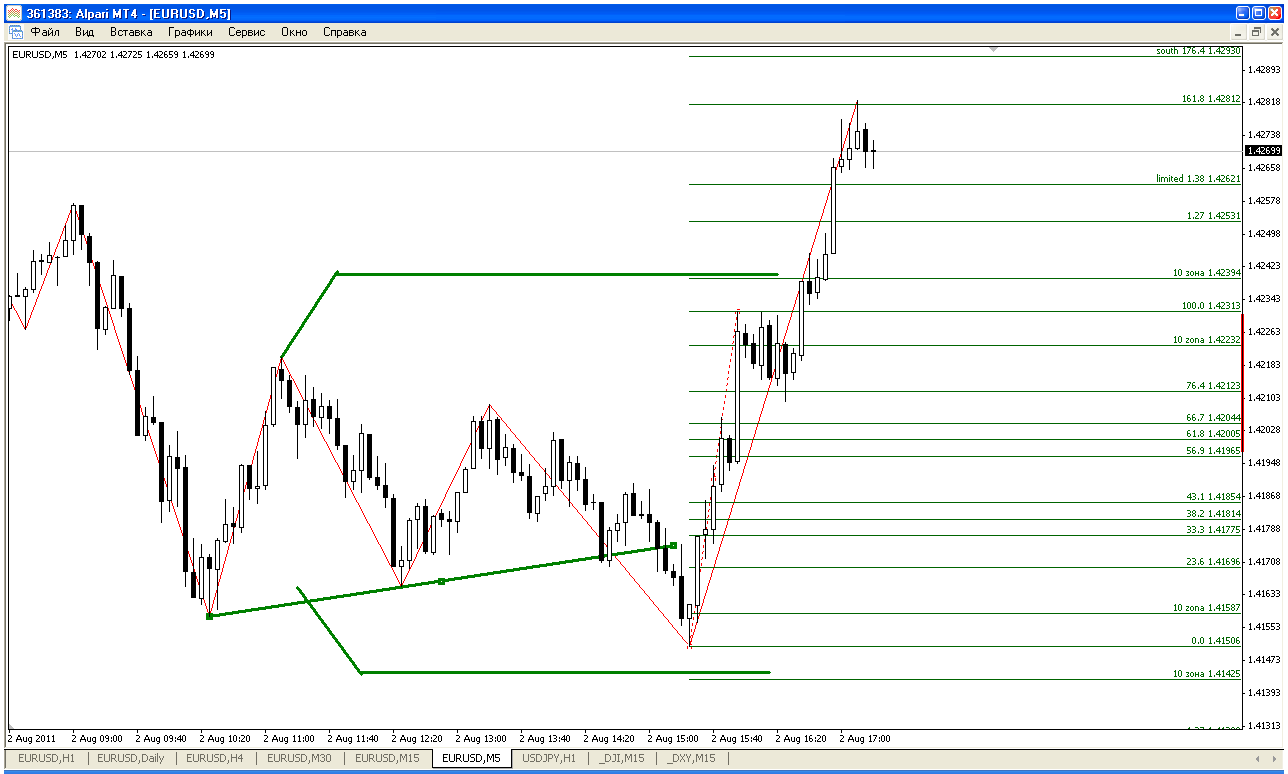Switch to the _DXY,M15 chart tab
Screen dimensions: 1288x774
pos(691,758)
